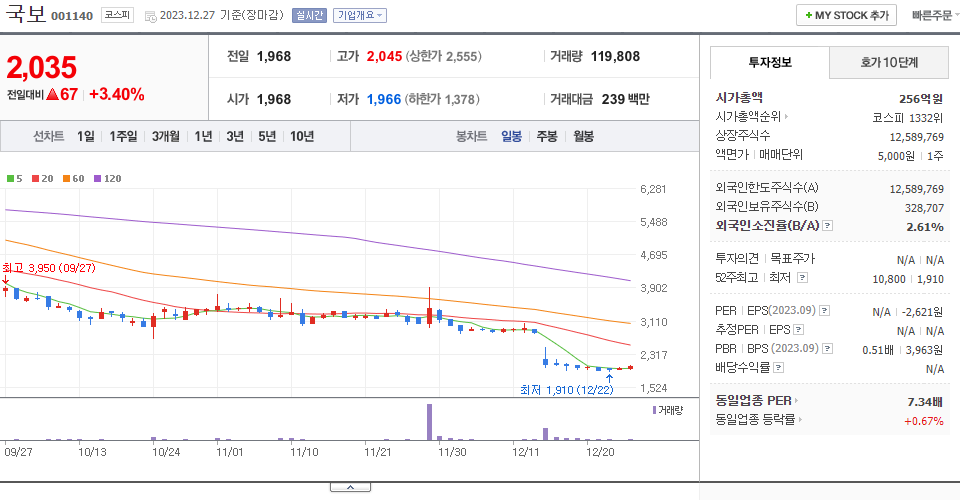Screen dimensions: 960x500
Task: Expand the 기업개요 dropdown
Action: point(359,15)
